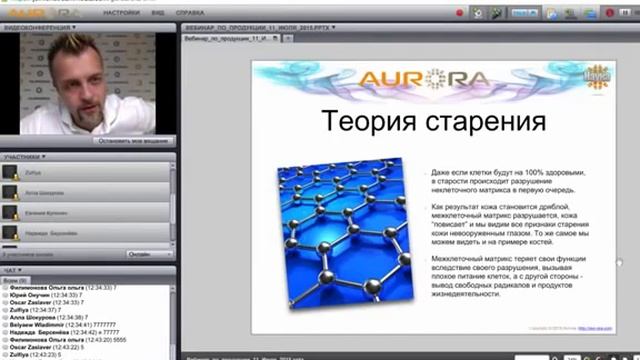Click avatar icon of Надежда Берсенёва row
Screen dimensions: 640x360
point(10,233)
